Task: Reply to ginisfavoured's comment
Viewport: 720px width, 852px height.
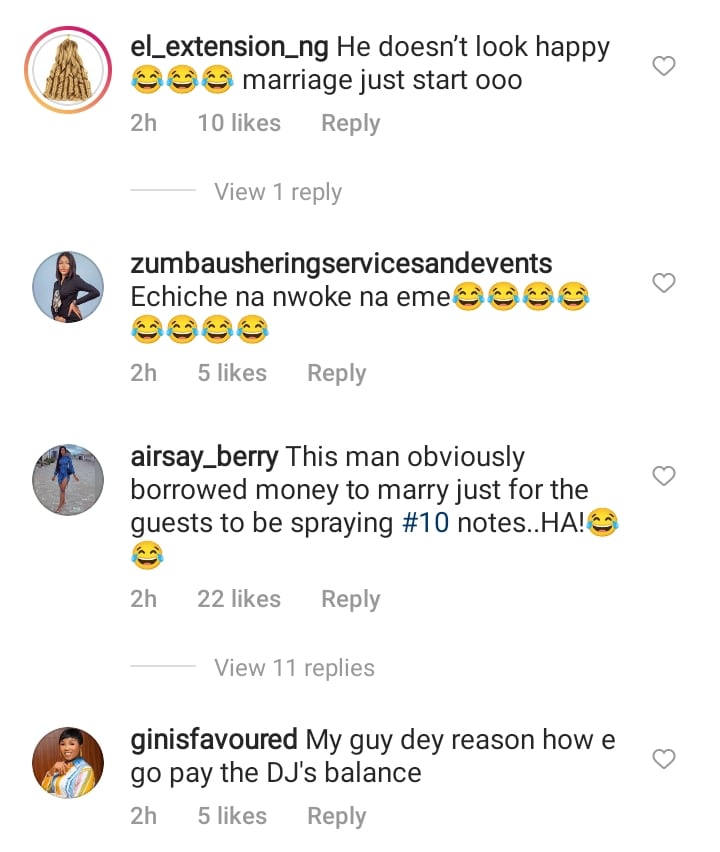Action: (336, 816)
